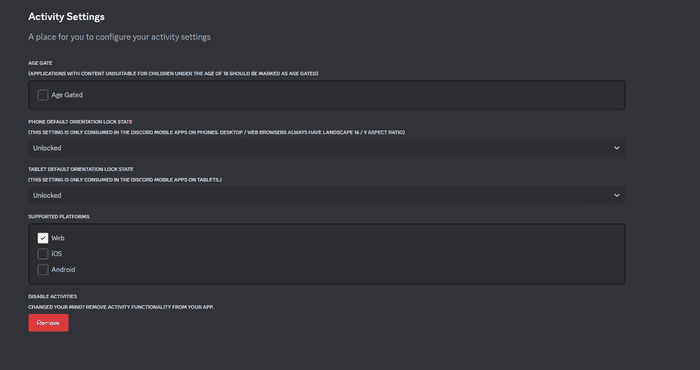
Task: Uncheck the Web platform checkbox
Action: [43, 238]
